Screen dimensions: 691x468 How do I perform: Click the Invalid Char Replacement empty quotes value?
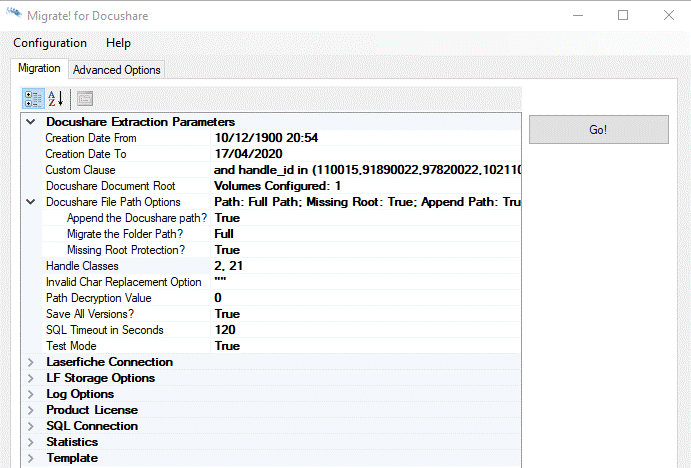366,282
